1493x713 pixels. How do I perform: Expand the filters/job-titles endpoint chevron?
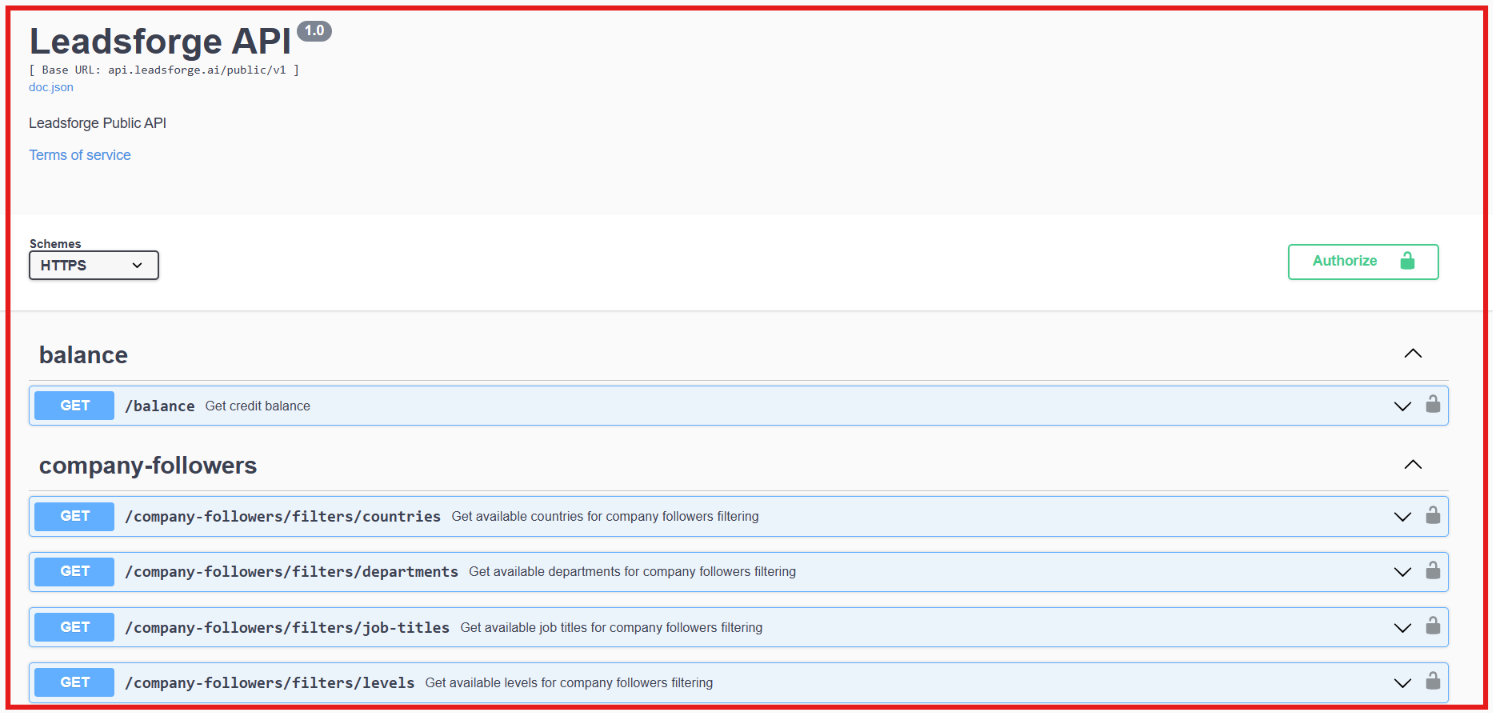point(1402,628)
